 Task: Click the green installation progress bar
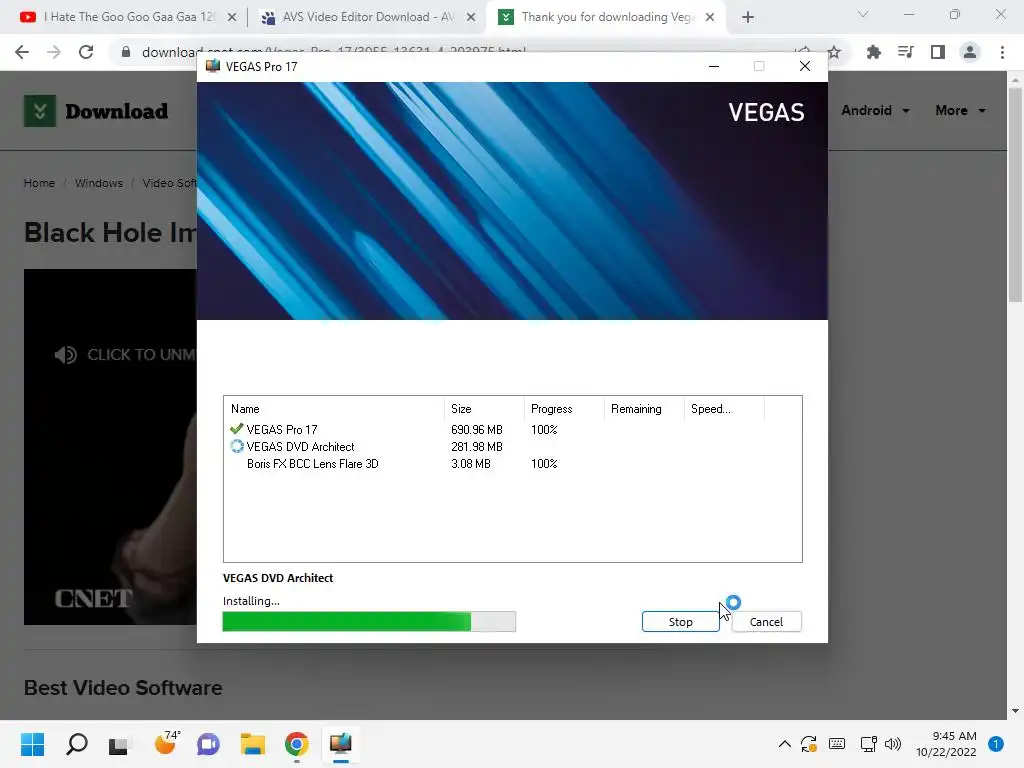[369, 622]
